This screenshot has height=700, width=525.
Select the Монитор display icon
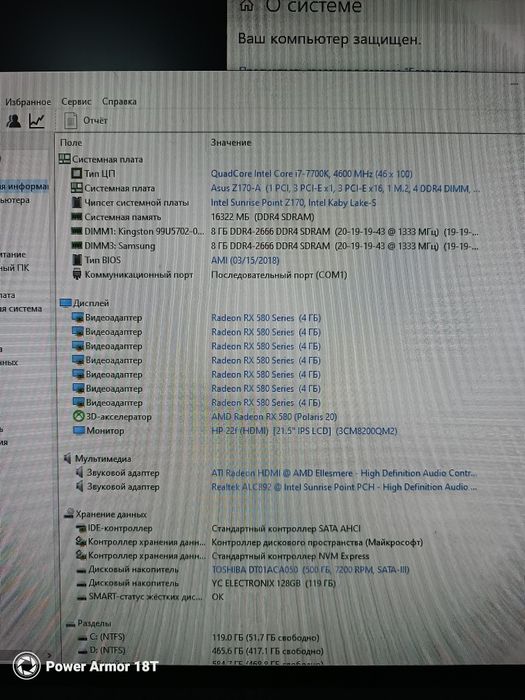[x=79, y=430]
